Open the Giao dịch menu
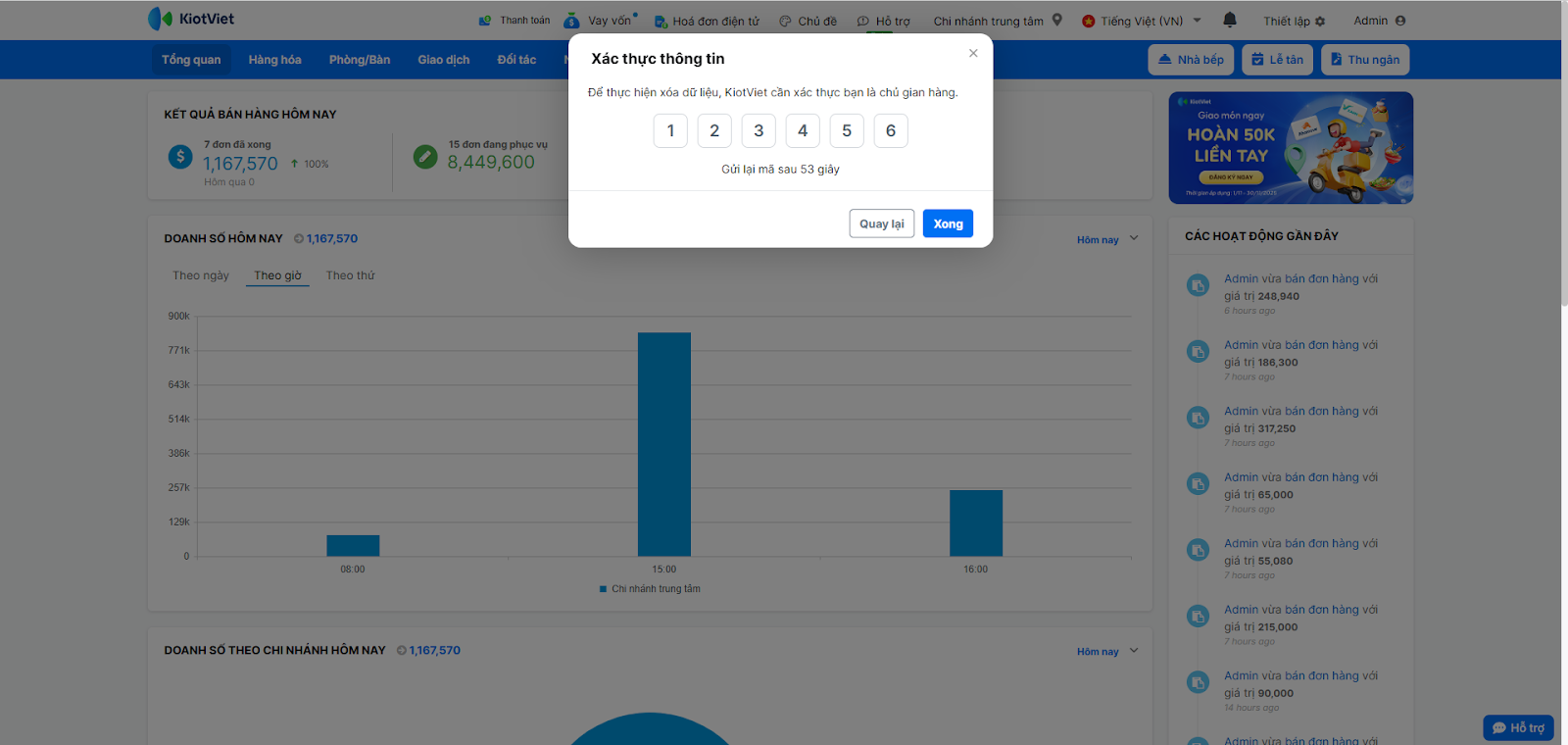This screenshot has height=745, width=1568. pos(444,60)
